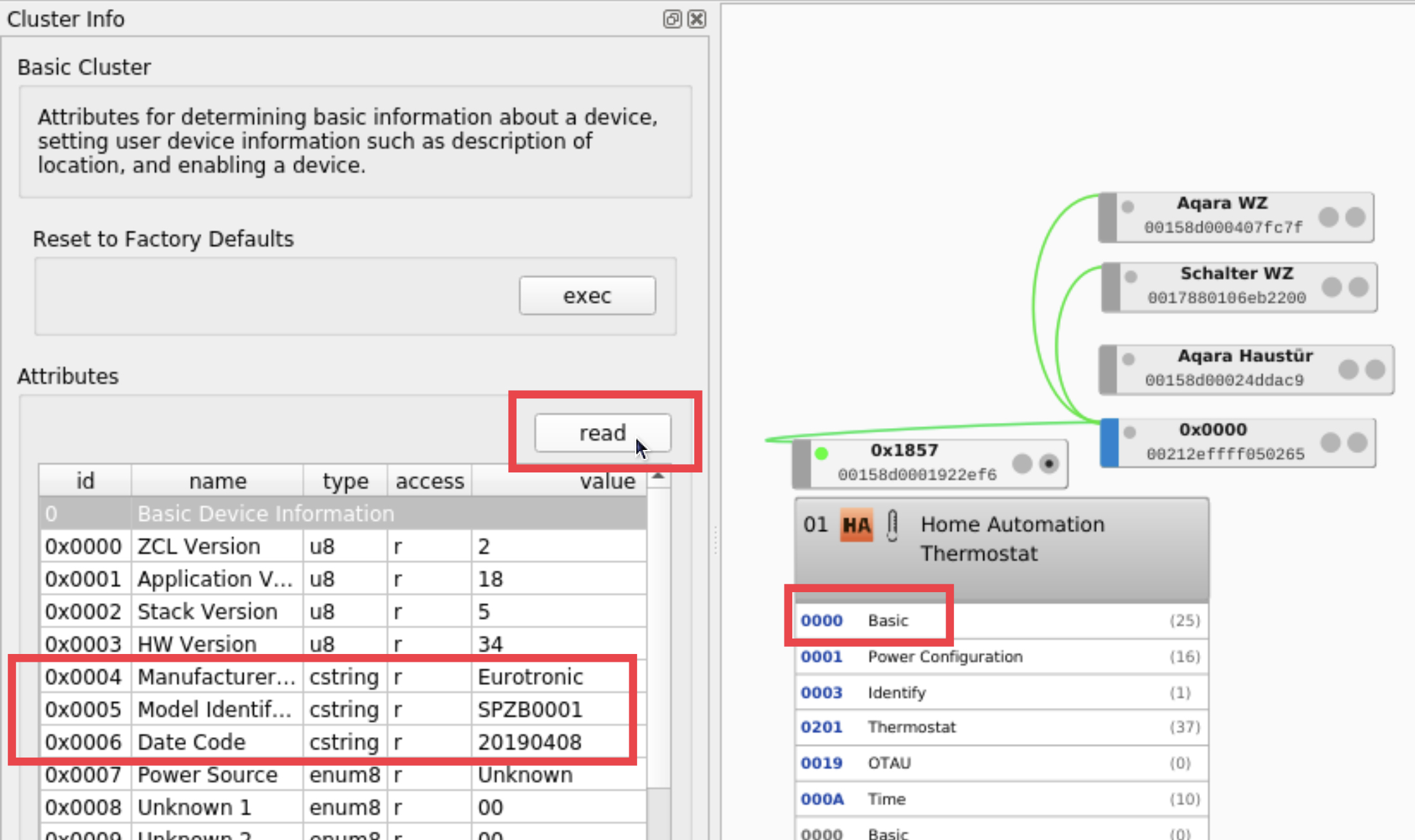Click the rightmost circle on Aqara WZ node

click(1356, 217)
